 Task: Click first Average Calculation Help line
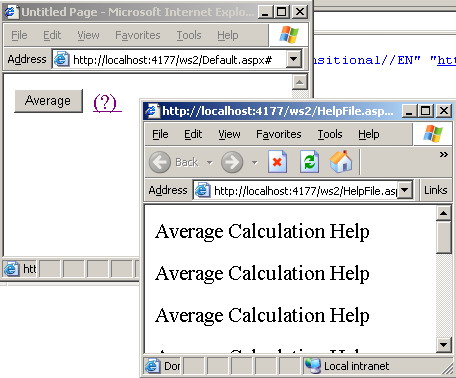[x=262, y=232]
